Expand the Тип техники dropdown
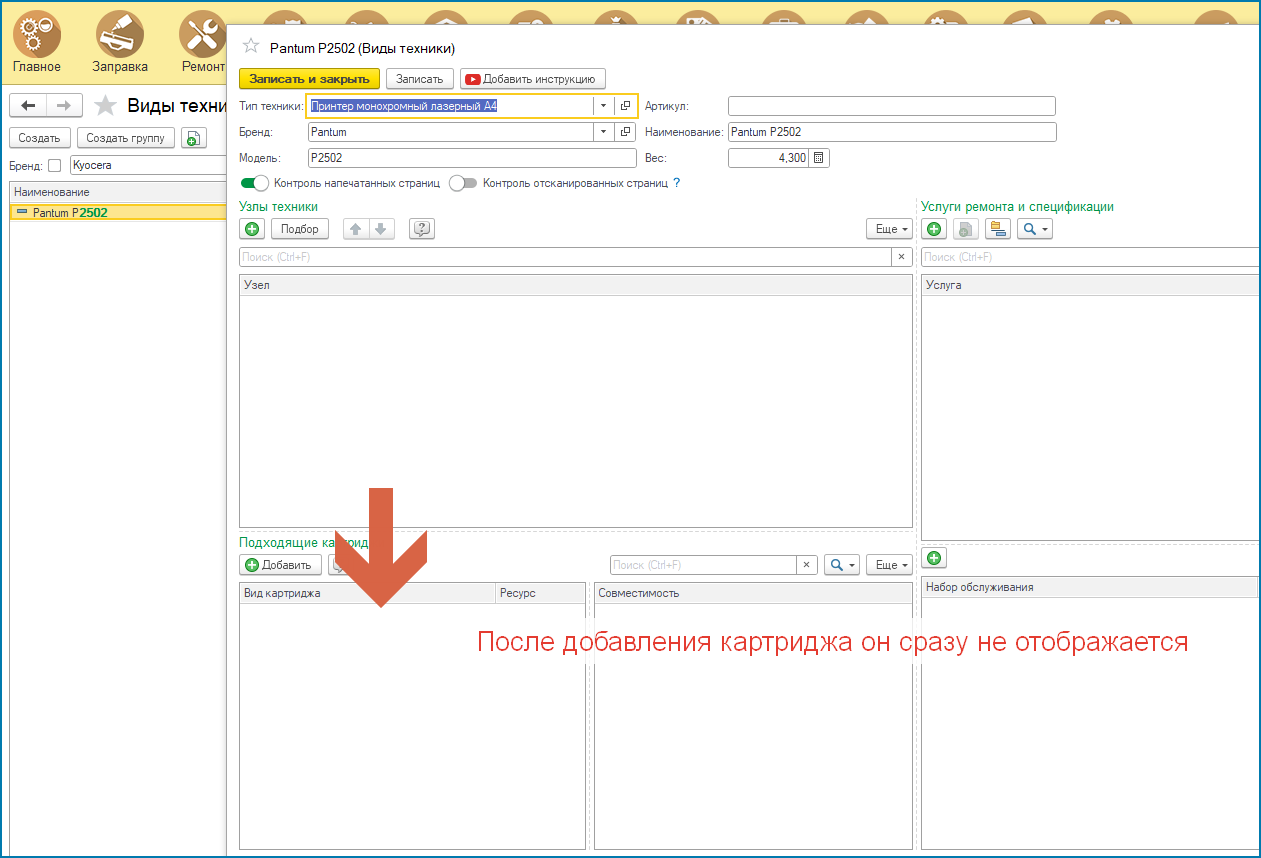 click(603, 106)
